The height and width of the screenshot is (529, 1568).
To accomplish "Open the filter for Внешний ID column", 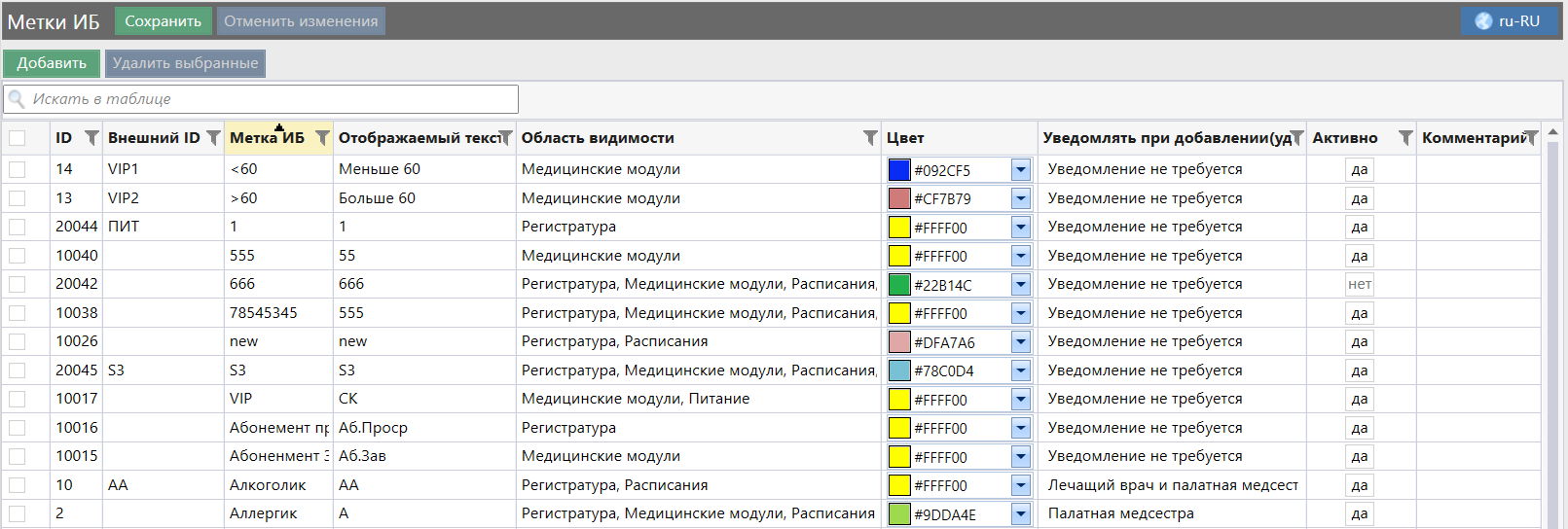I will pos(213,138).
